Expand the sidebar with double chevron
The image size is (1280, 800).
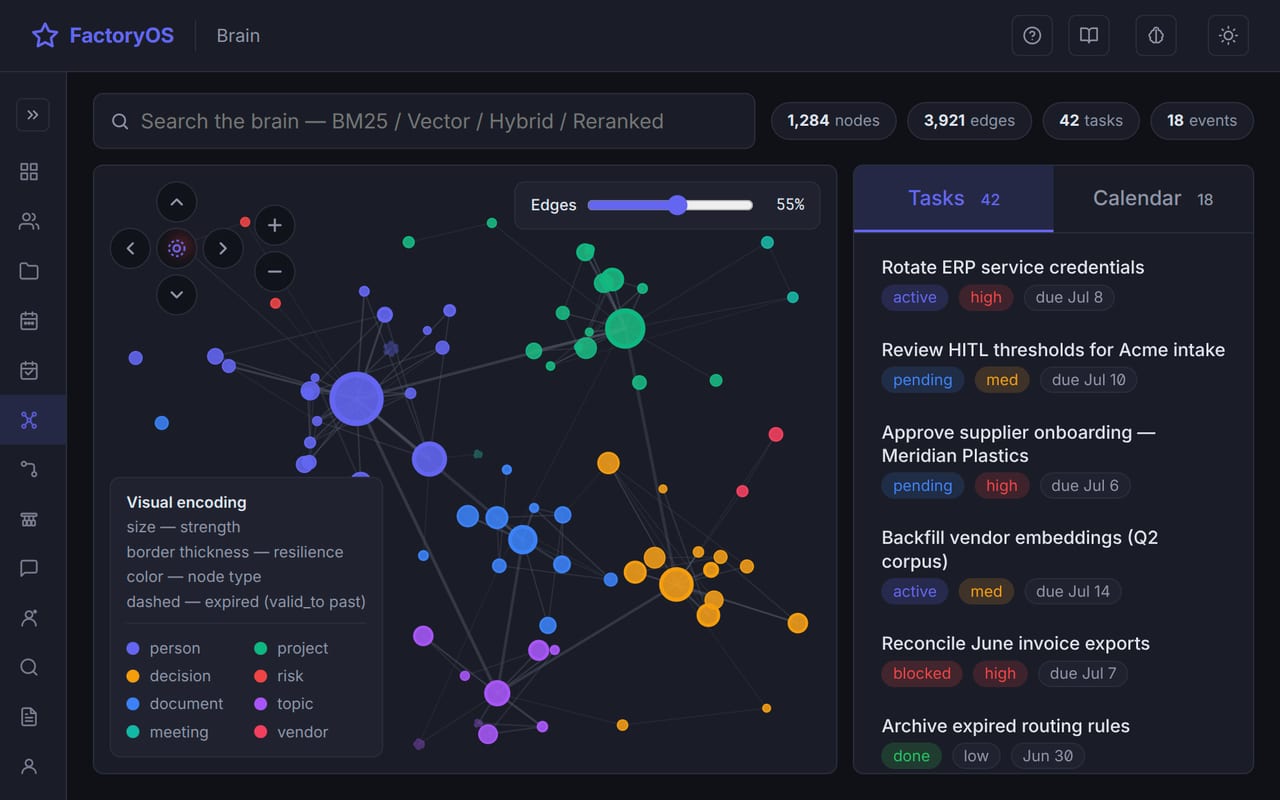click(x=33, y=115)
